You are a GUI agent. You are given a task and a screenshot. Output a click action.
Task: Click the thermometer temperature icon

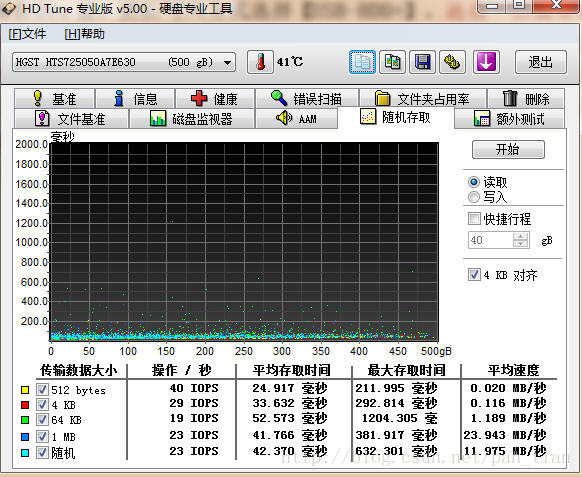260,62
